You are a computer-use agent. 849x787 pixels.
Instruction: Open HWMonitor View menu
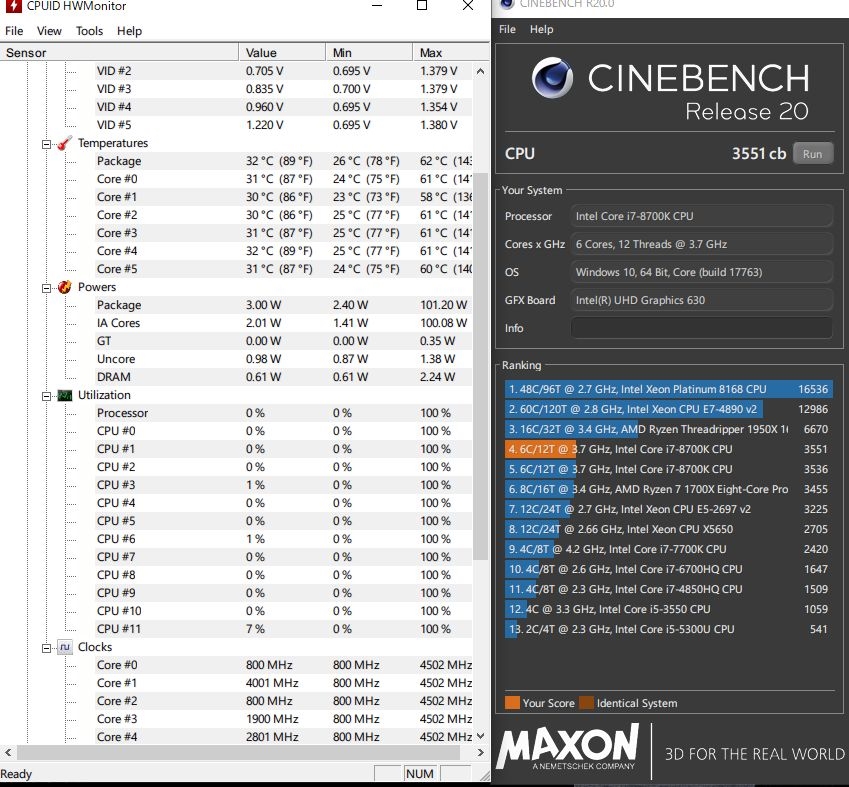point(49,31)
